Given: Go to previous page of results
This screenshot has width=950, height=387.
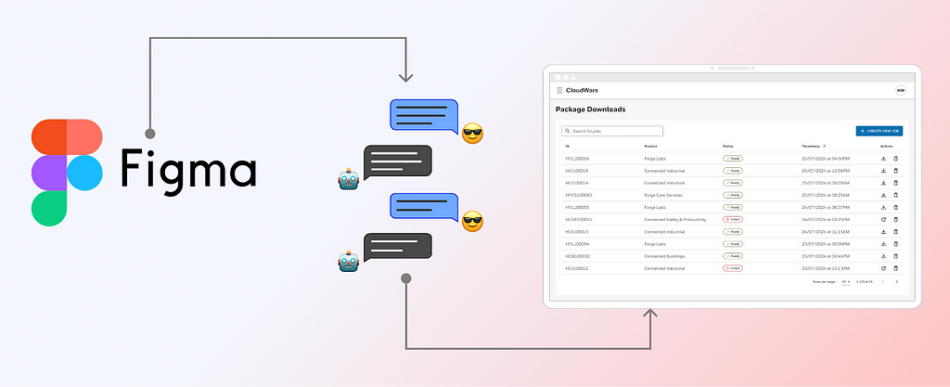Looking at the screenshot, I should tap(882, 282).
